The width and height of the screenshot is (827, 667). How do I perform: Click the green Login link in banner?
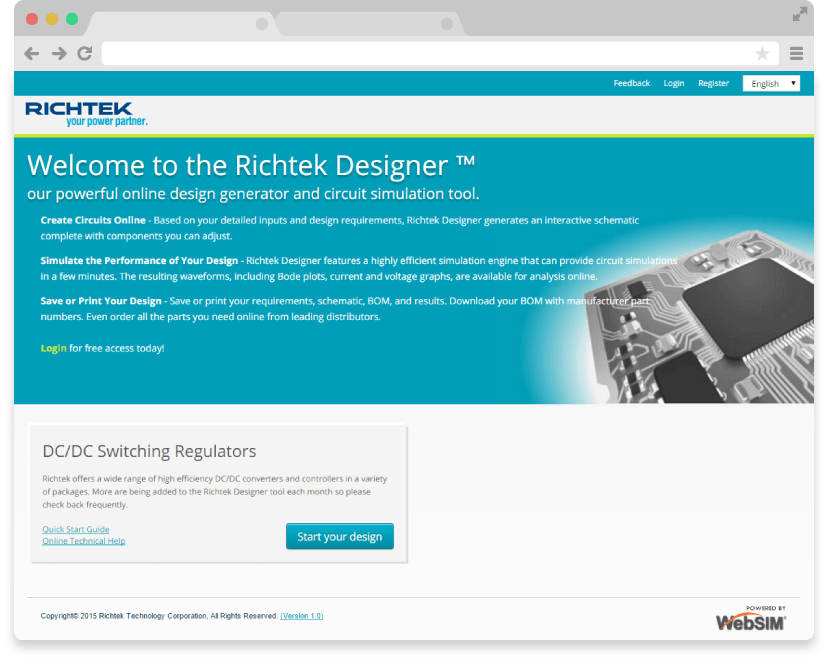pyautogui.click(x=53, y=348)
